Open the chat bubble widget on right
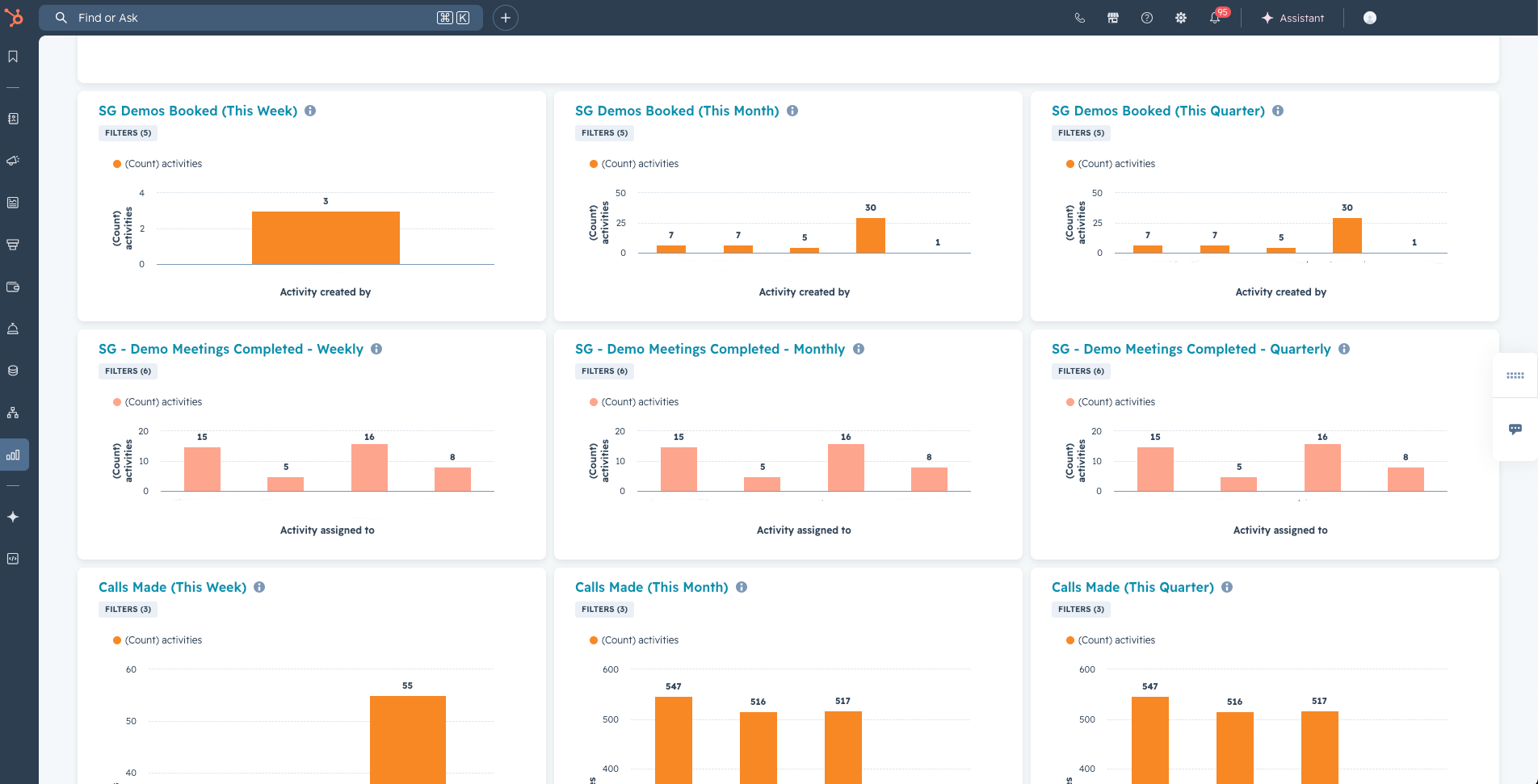1538x784 pixels. (1515, 429)
